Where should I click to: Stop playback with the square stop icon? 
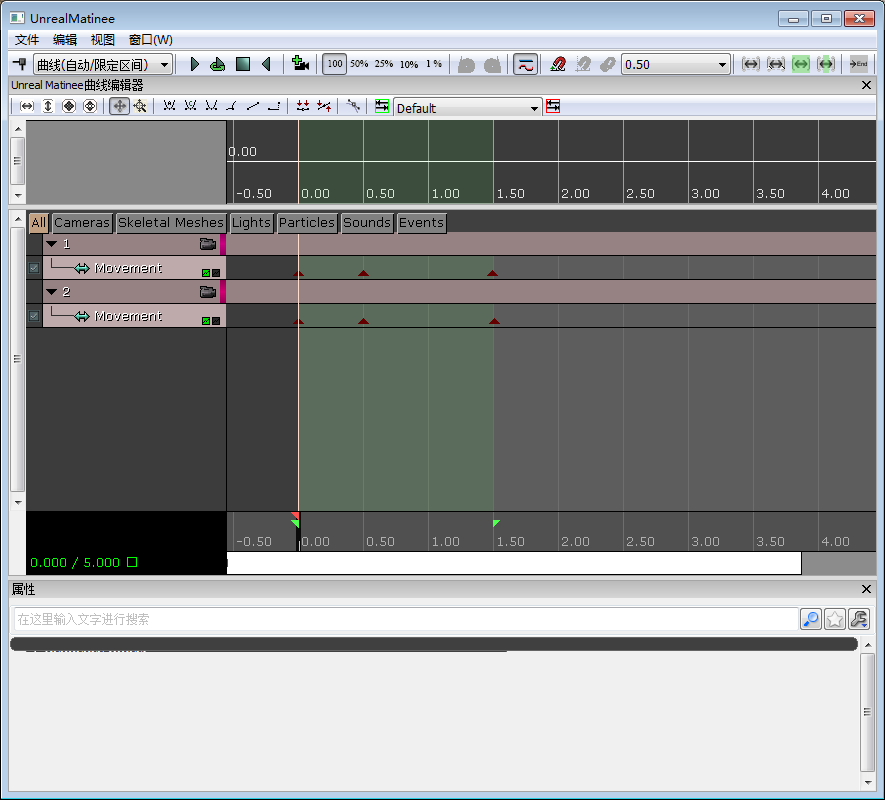click(x=243, y=64)
